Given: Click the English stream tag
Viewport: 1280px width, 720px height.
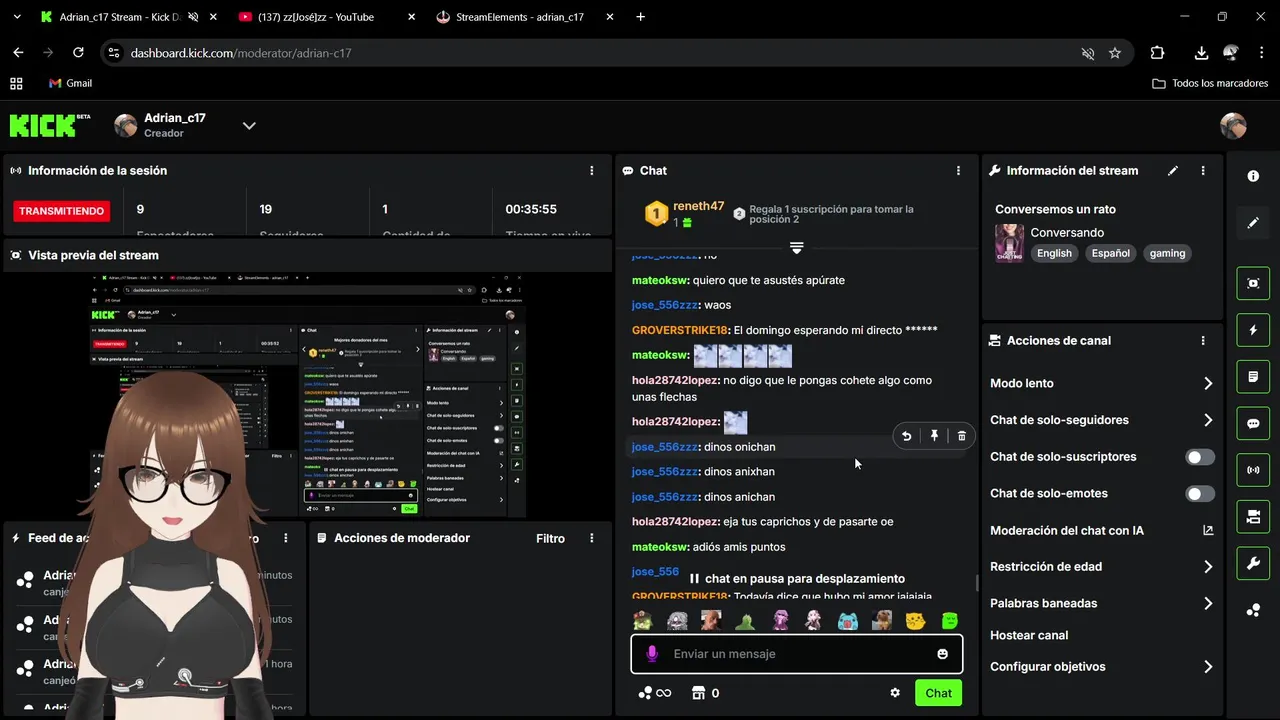Looking at the screenshot, I should point(1054,254).
